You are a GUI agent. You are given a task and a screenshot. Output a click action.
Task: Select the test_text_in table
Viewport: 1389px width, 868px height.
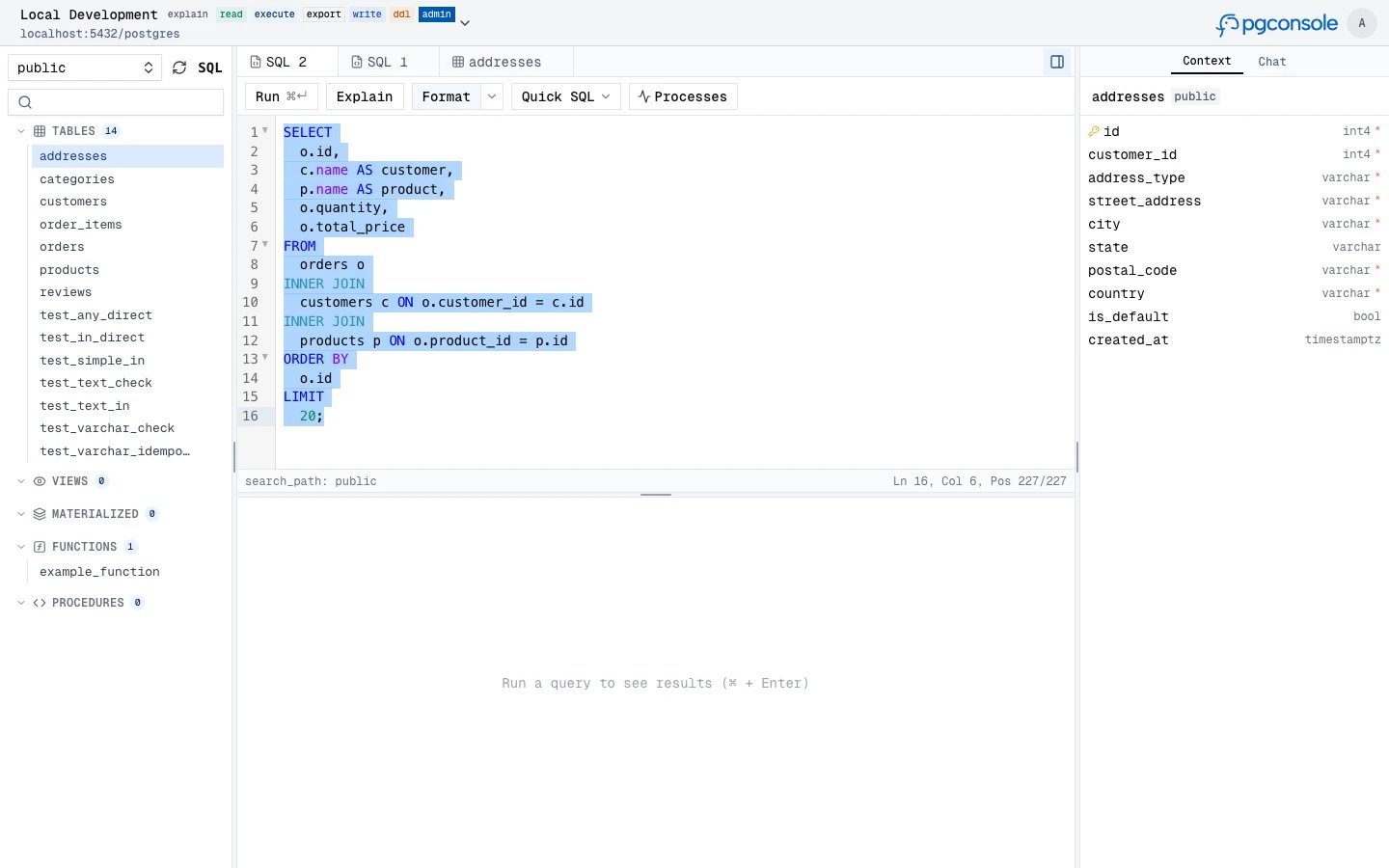(x=127, y=406)
